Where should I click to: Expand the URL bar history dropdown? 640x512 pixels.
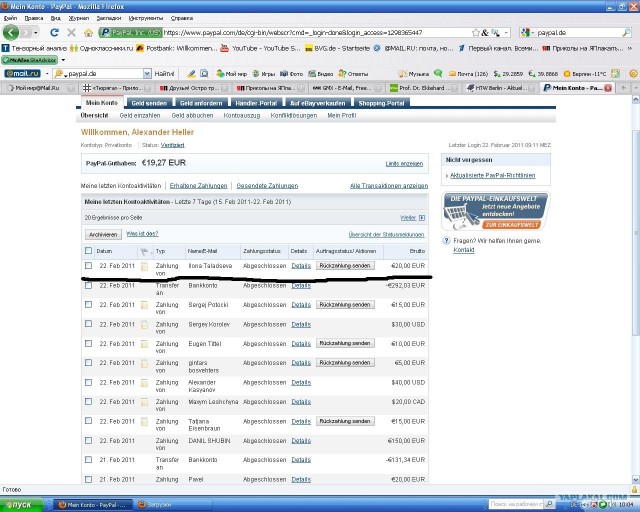tap(507, 33)
